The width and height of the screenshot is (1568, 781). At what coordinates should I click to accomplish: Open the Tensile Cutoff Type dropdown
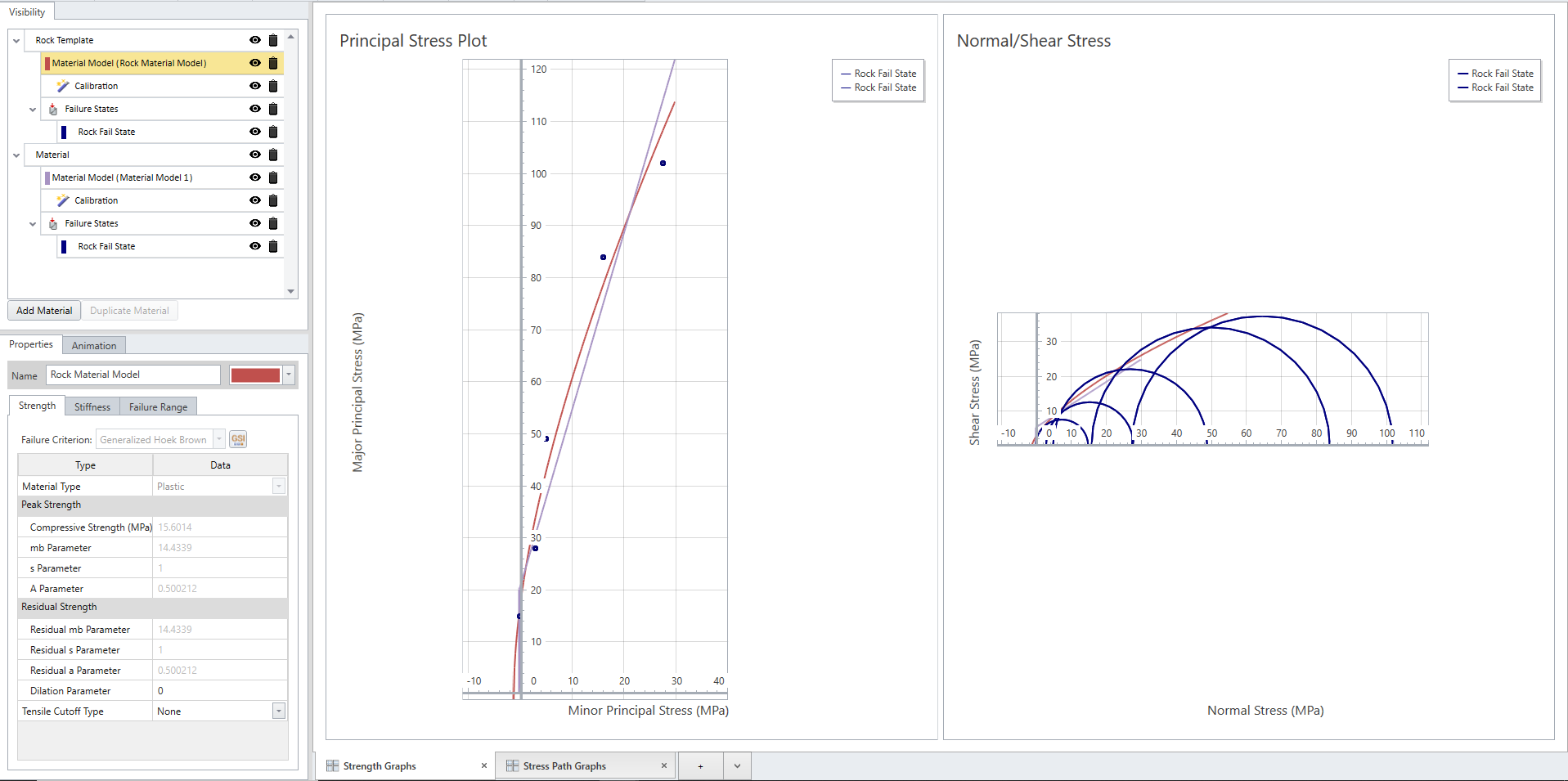point(279,711)
